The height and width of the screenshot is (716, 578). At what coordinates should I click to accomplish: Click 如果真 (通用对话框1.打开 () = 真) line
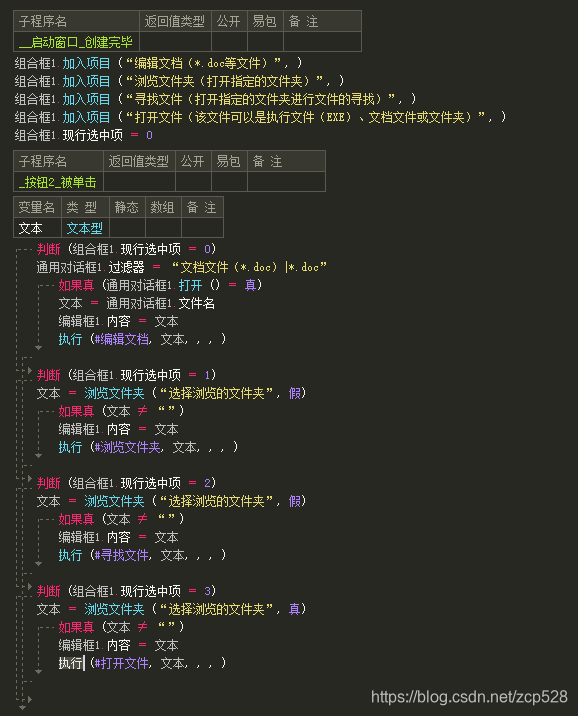click(x=160, y=285)
